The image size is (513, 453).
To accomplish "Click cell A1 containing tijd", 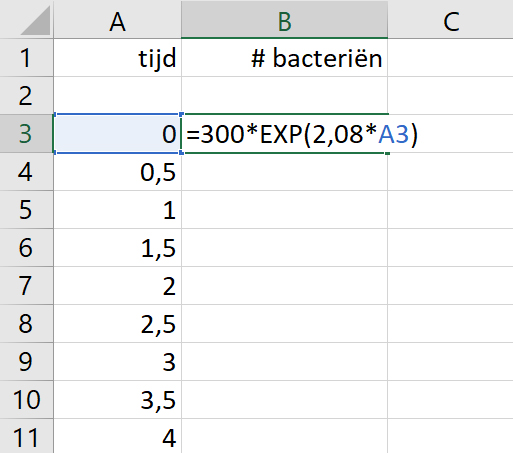I will pyautogui.click(x=117, y=58).
